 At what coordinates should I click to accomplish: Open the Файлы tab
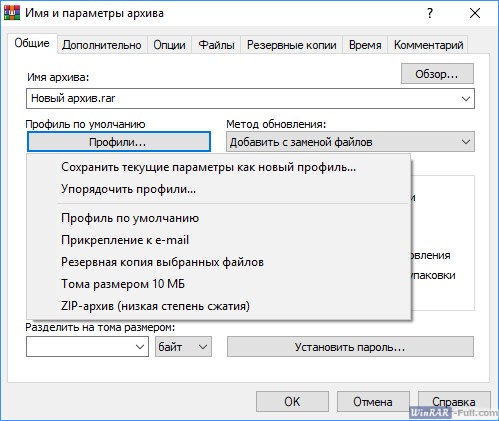click(216, 45)
